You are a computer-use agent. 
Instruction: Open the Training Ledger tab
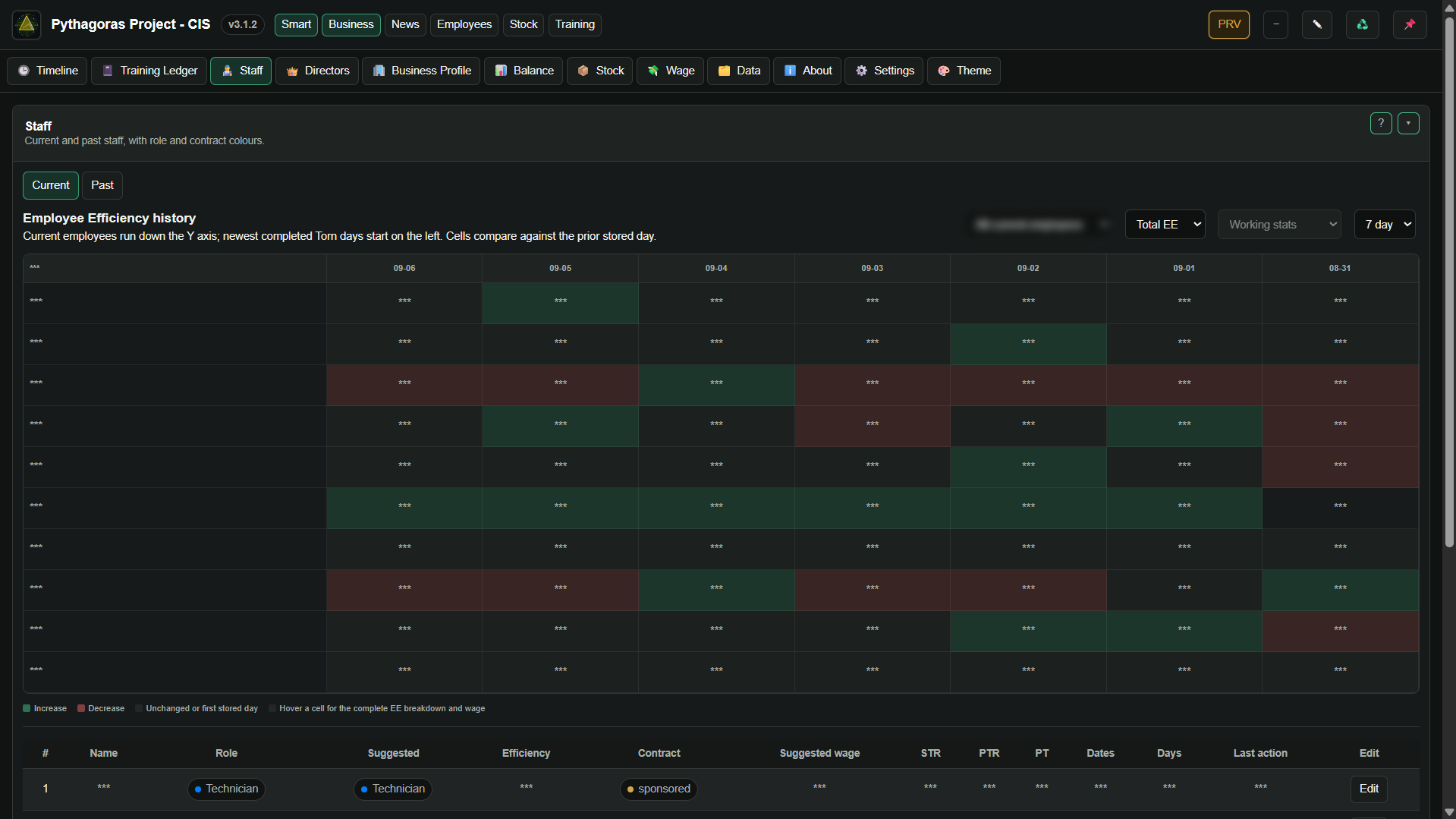(x=149, y=71)
